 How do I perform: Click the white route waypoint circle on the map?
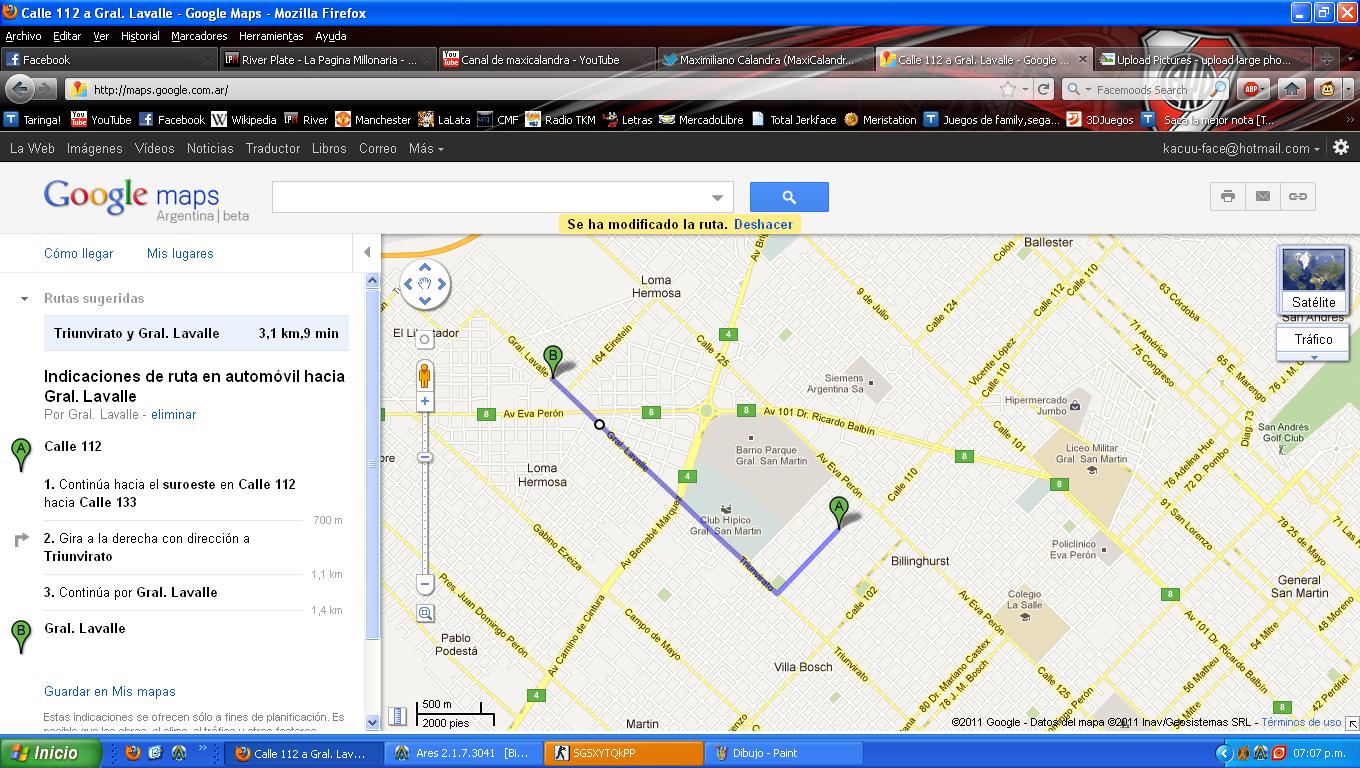600,424
